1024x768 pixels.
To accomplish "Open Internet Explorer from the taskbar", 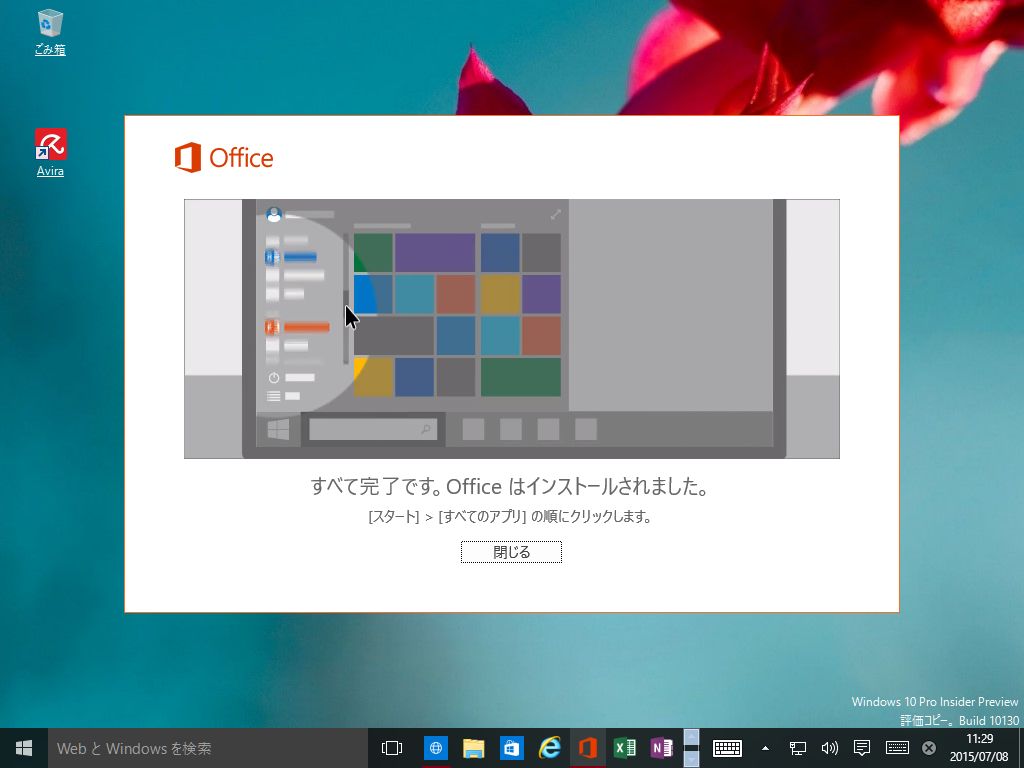I will [x=549, y=748].
